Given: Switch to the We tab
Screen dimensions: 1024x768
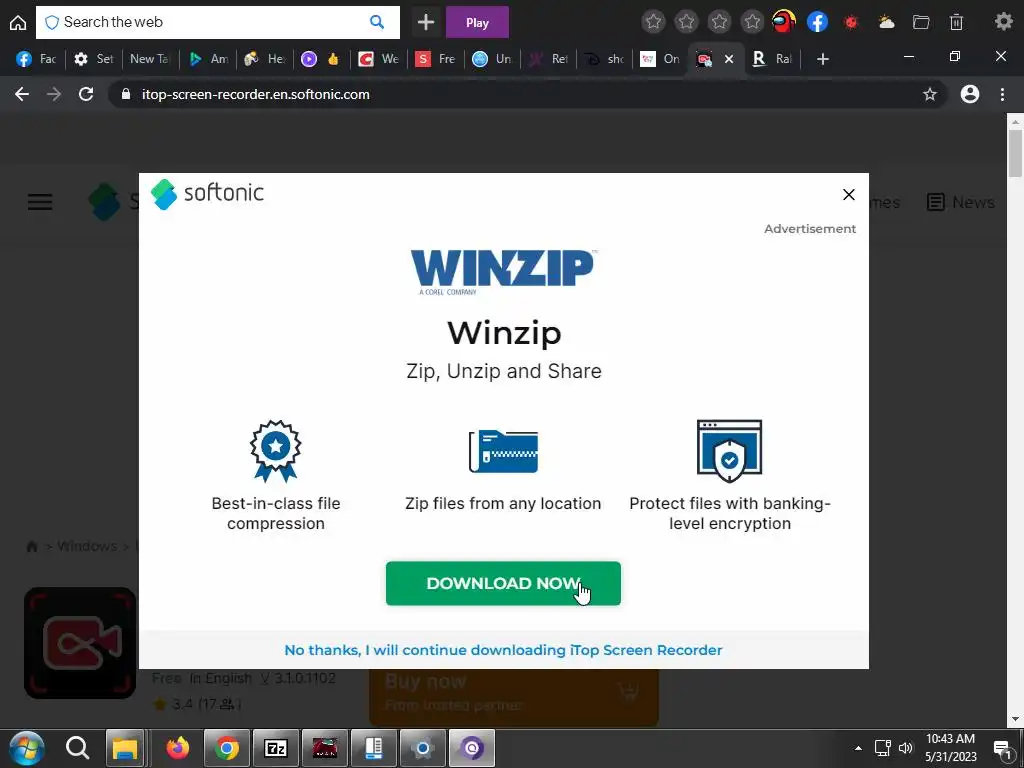Looking at the screenshot, I should coord(379,59).
